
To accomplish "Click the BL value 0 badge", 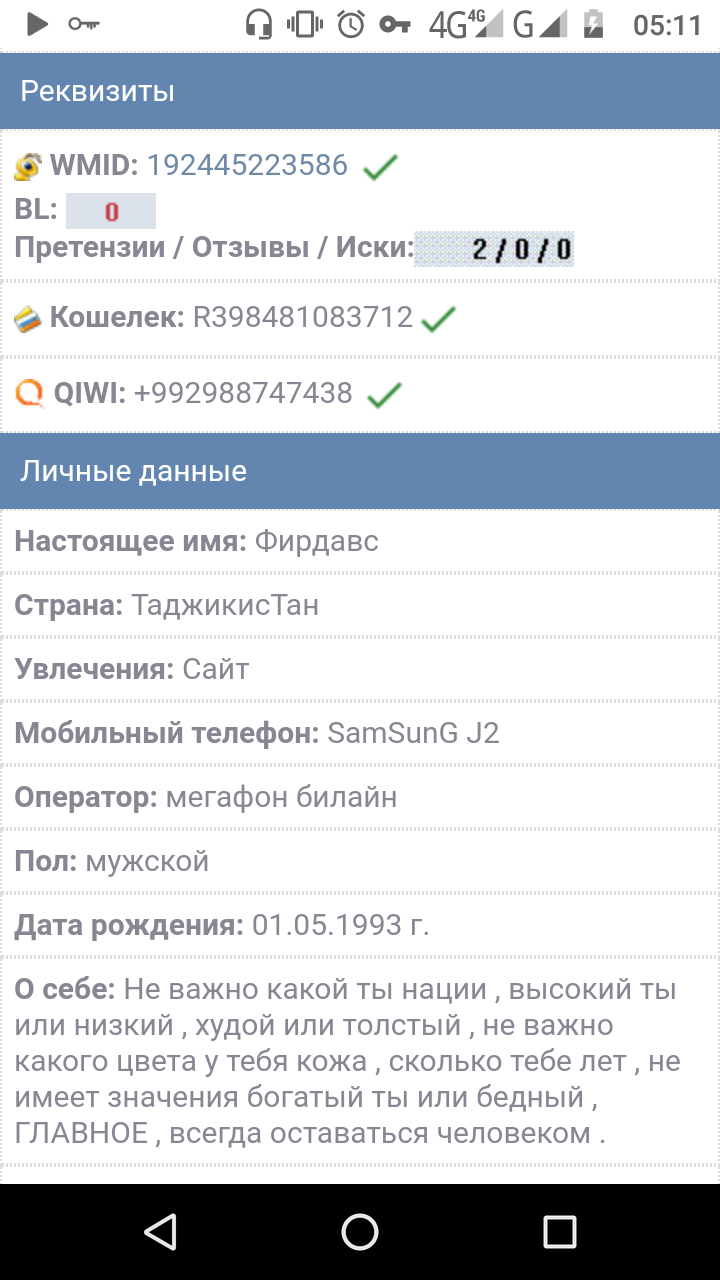I will 111,211.
